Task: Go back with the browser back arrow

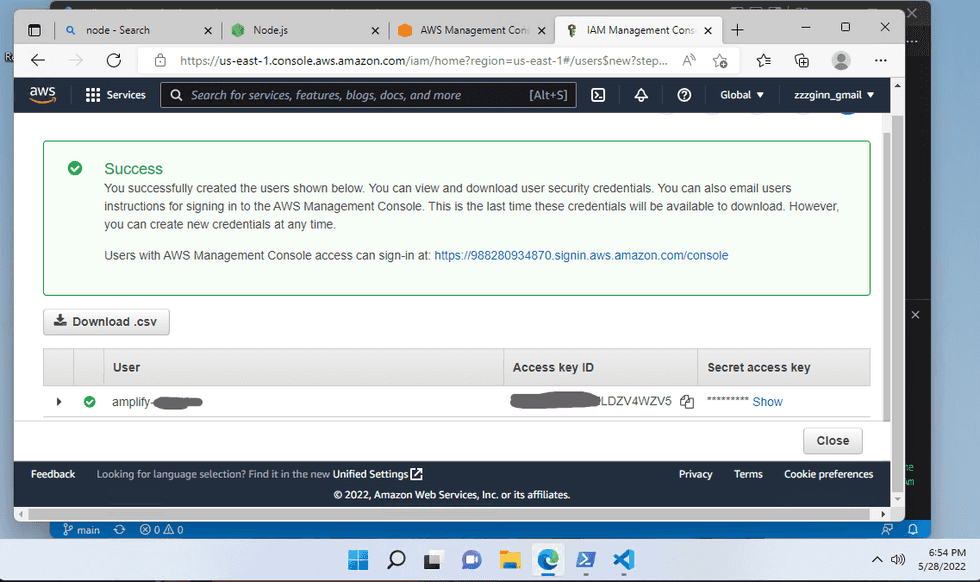Action: click(38, 60)
